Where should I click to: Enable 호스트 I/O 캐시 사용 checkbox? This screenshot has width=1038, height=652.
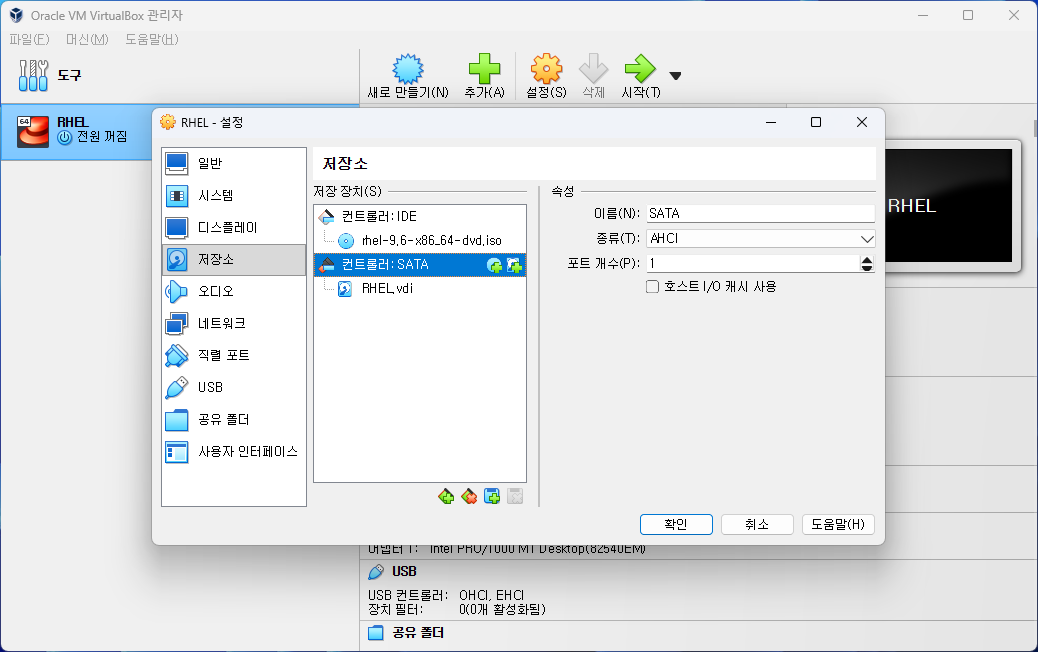[x=653, y=287]
